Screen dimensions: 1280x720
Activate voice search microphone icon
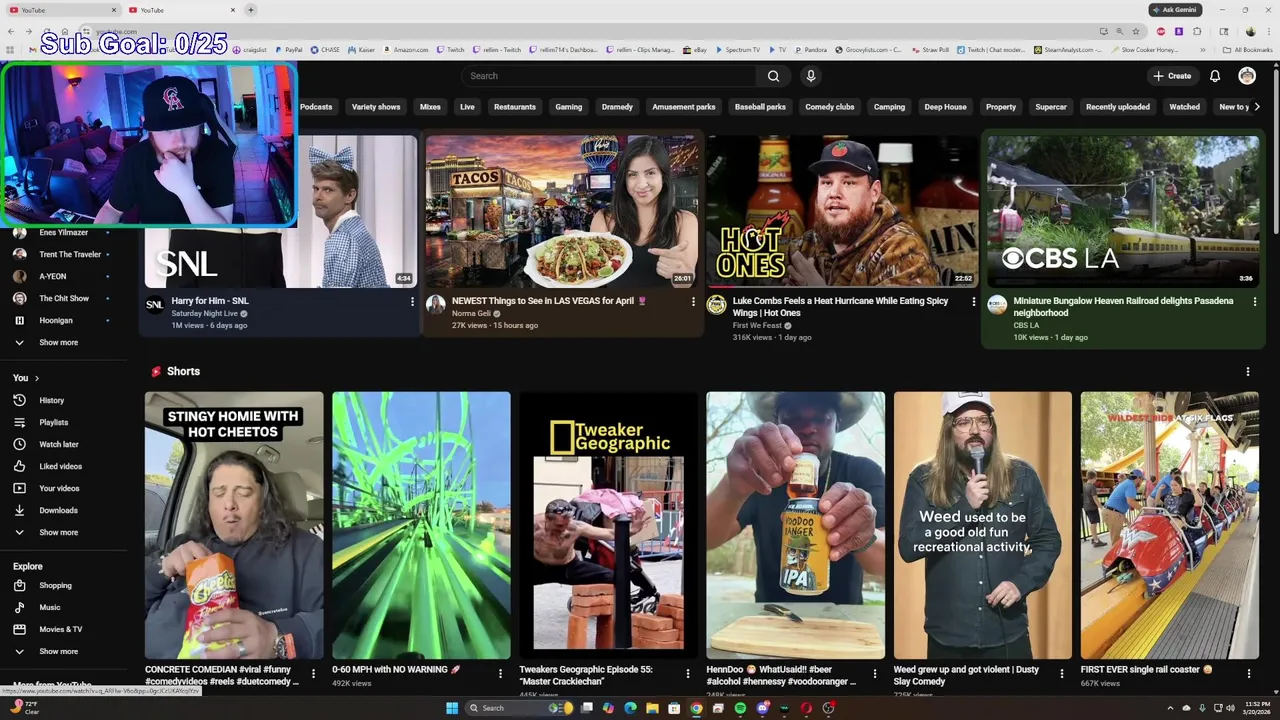tap(811, 76)
